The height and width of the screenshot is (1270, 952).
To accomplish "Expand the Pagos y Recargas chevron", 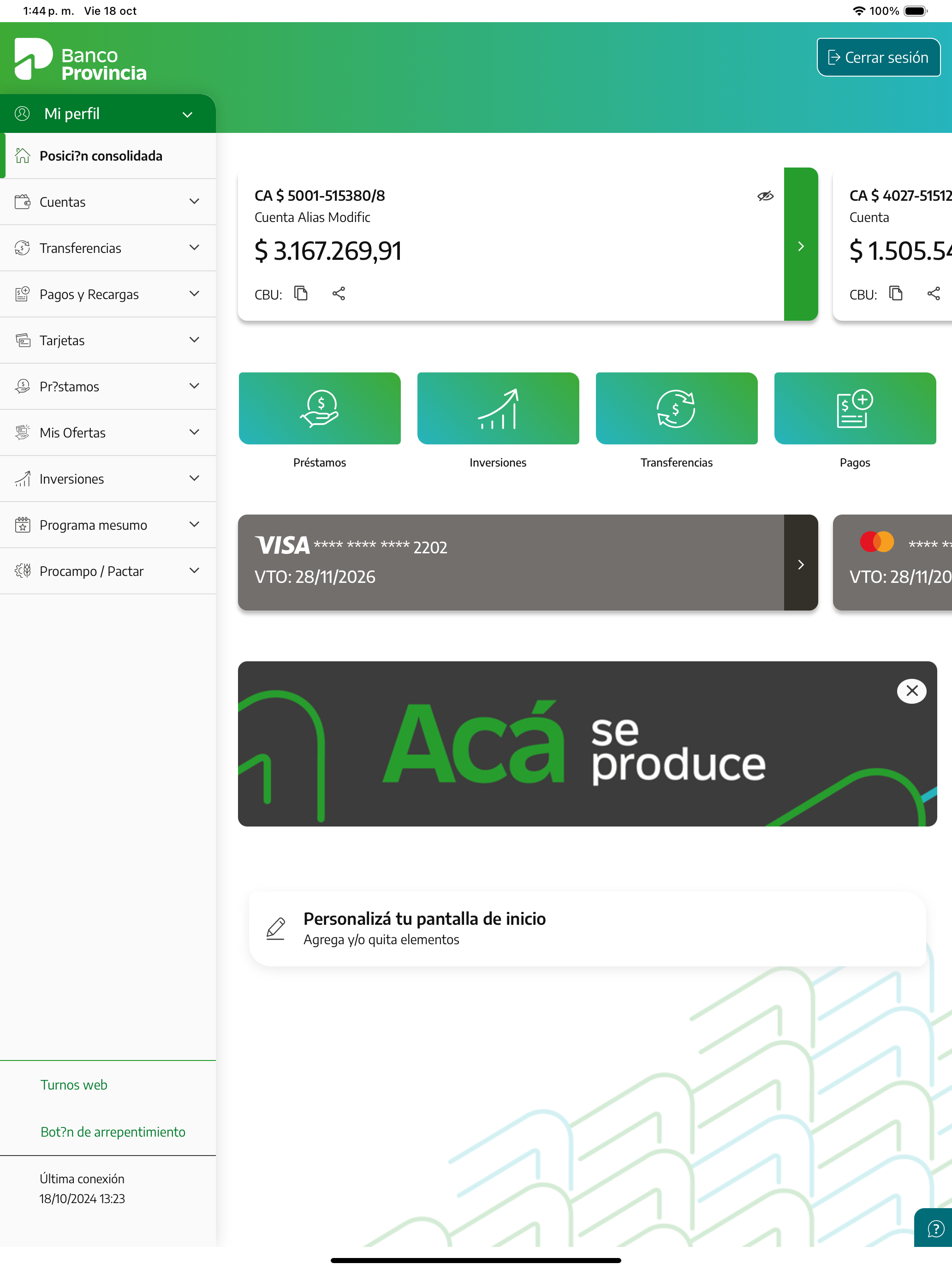I will [195, 294].
